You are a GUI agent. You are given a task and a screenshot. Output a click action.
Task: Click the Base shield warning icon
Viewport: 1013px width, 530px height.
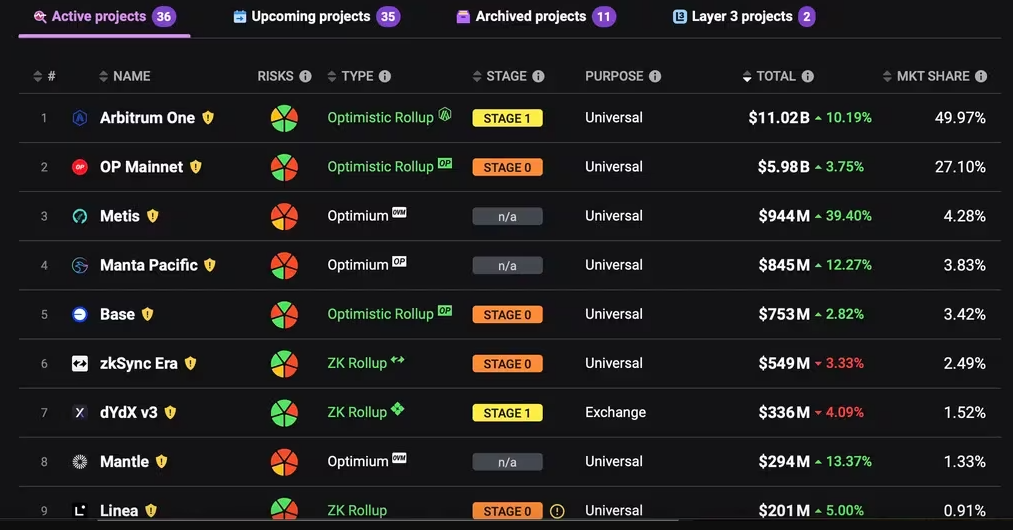(147, 314)
